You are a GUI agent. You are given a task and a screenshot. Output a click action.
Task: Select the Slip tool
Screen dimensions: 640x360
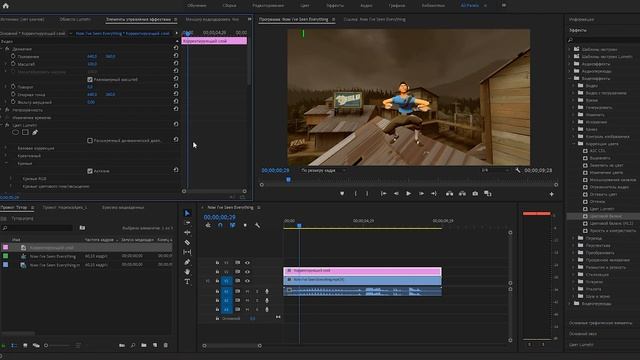[x=187, y=252]
